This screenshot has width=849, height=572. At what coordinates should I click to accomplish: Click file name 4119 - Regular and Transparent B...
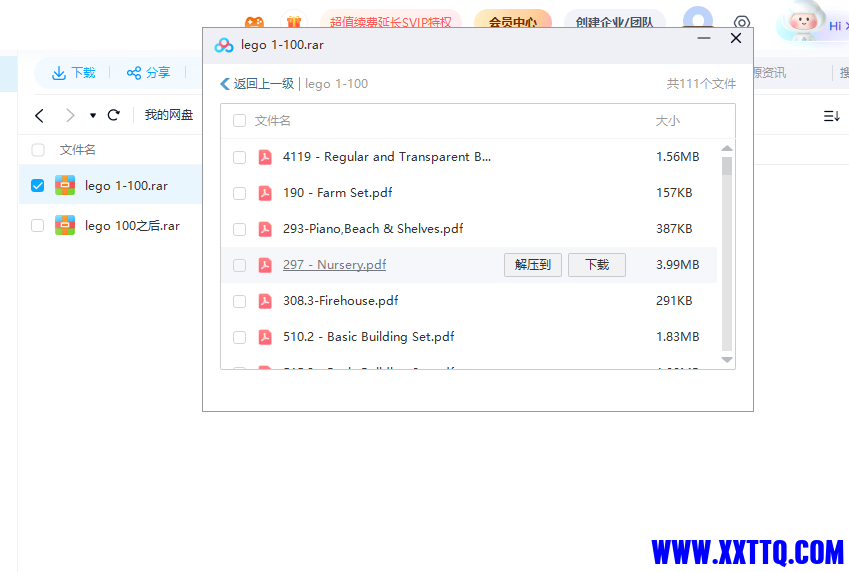coord(387,157)
